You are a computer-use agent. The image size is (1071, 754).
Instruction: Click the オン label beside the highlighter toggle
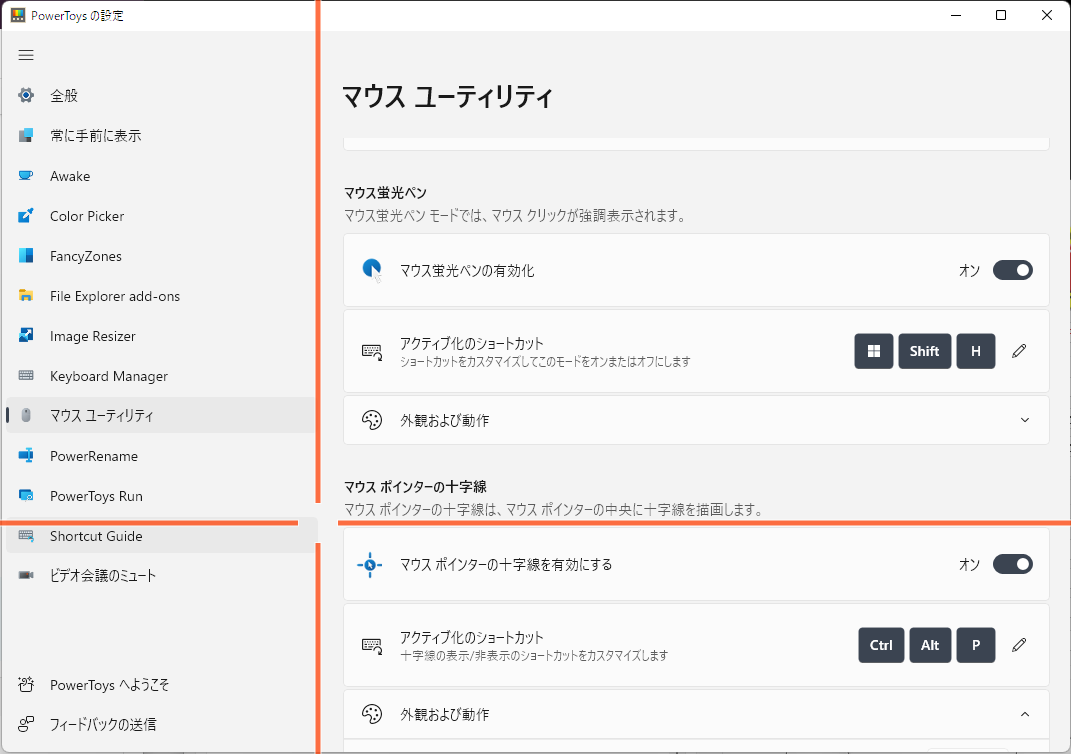click(x=969, y=270)
